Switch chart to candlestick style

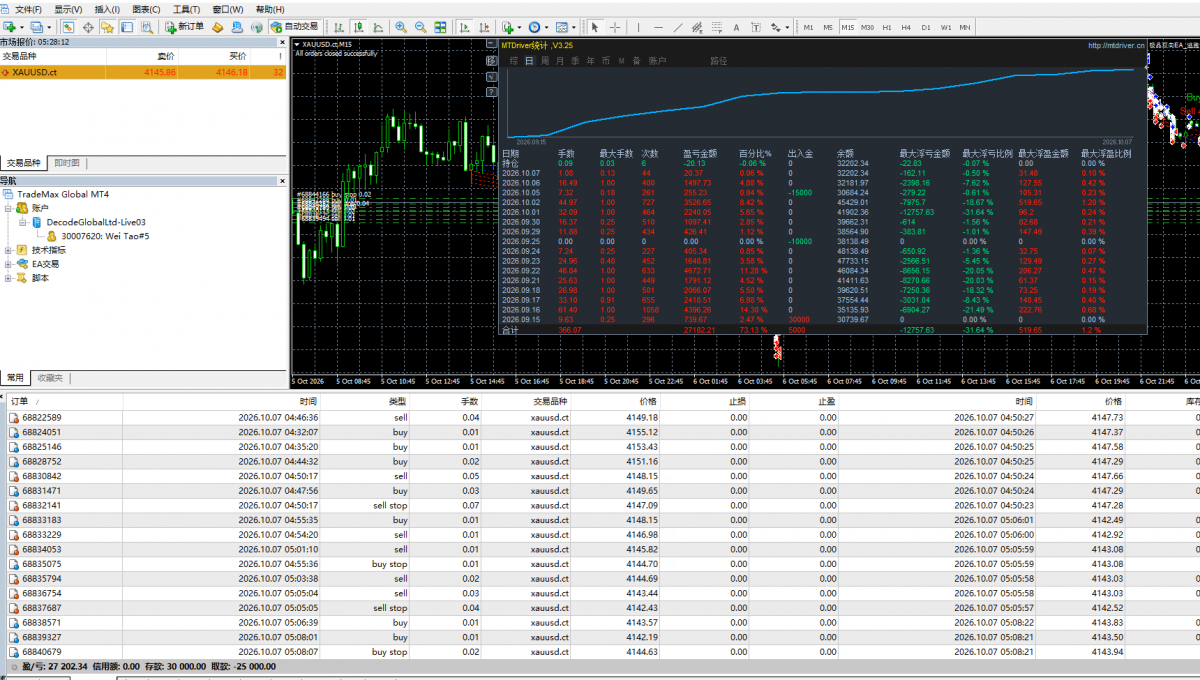tap(357, 27)
